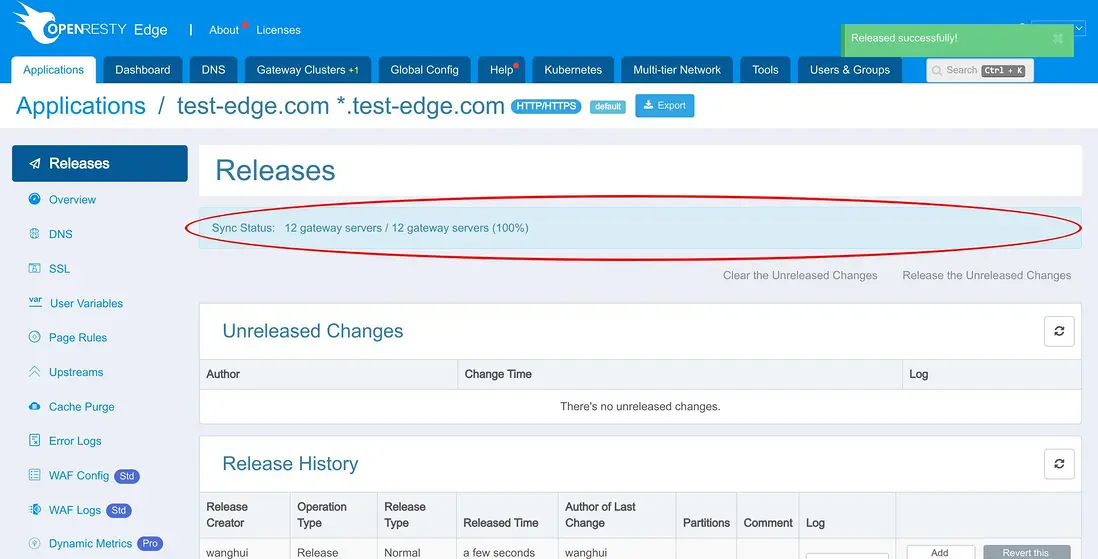Image resolution: width=1098 pixels, height=559 pixels.
Task: Click Clear the Unreleased Changes
Action: (x=800, y=275)
